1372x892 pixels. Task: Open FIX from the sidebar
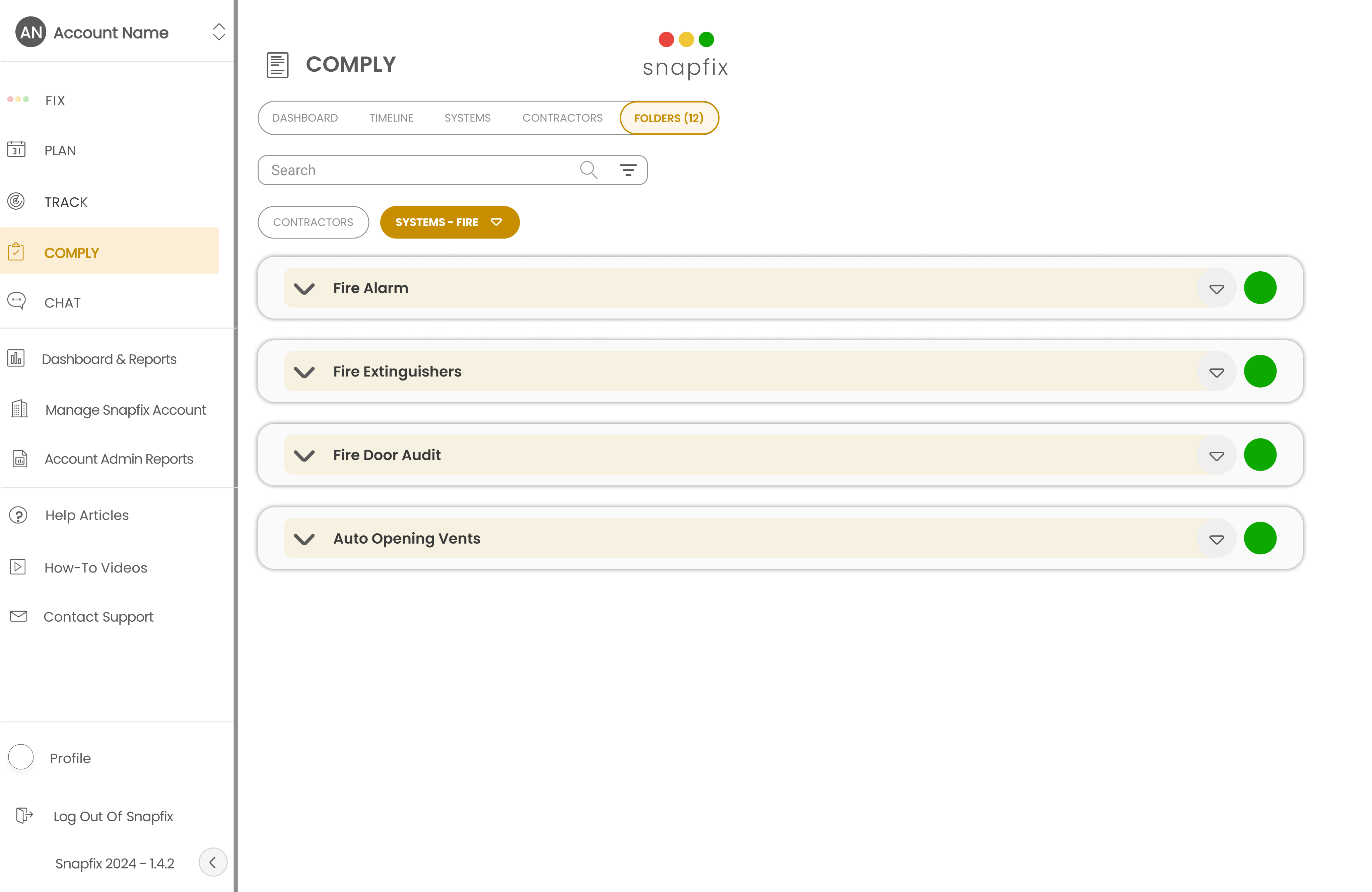coord(55,100)
